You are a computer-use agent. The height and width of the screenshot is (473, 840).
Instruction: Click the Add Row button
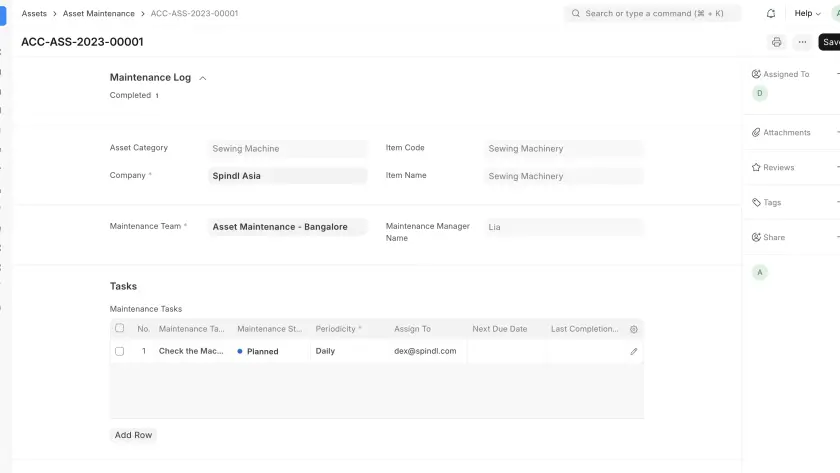133,435
